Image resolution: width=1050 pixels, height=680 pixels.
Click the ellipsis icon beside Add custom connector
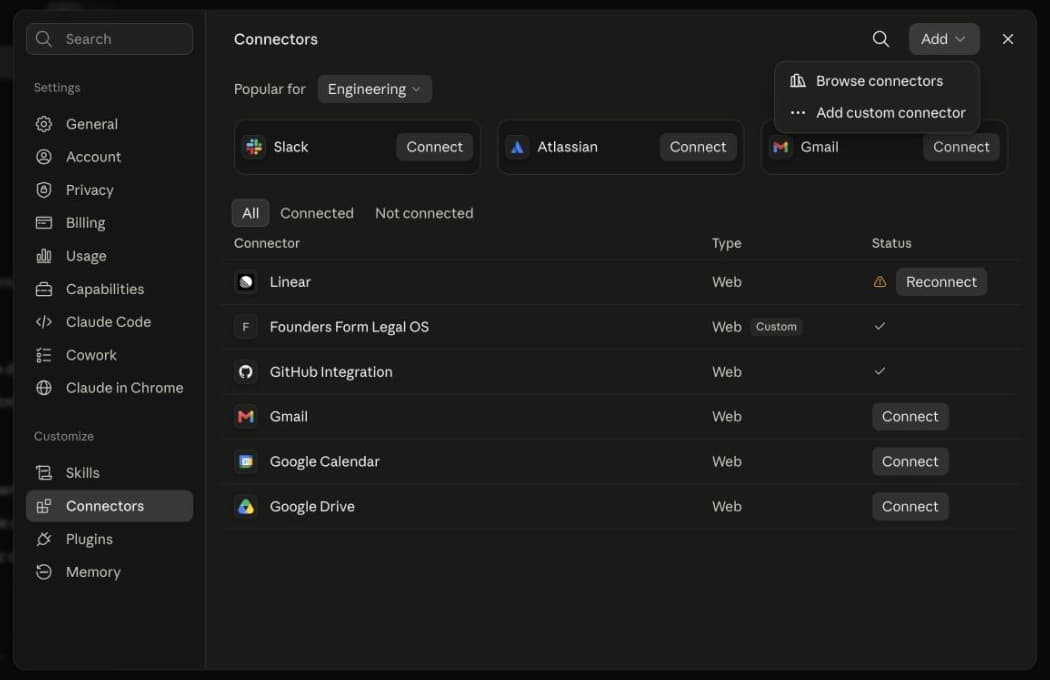(x=798, y=113)
